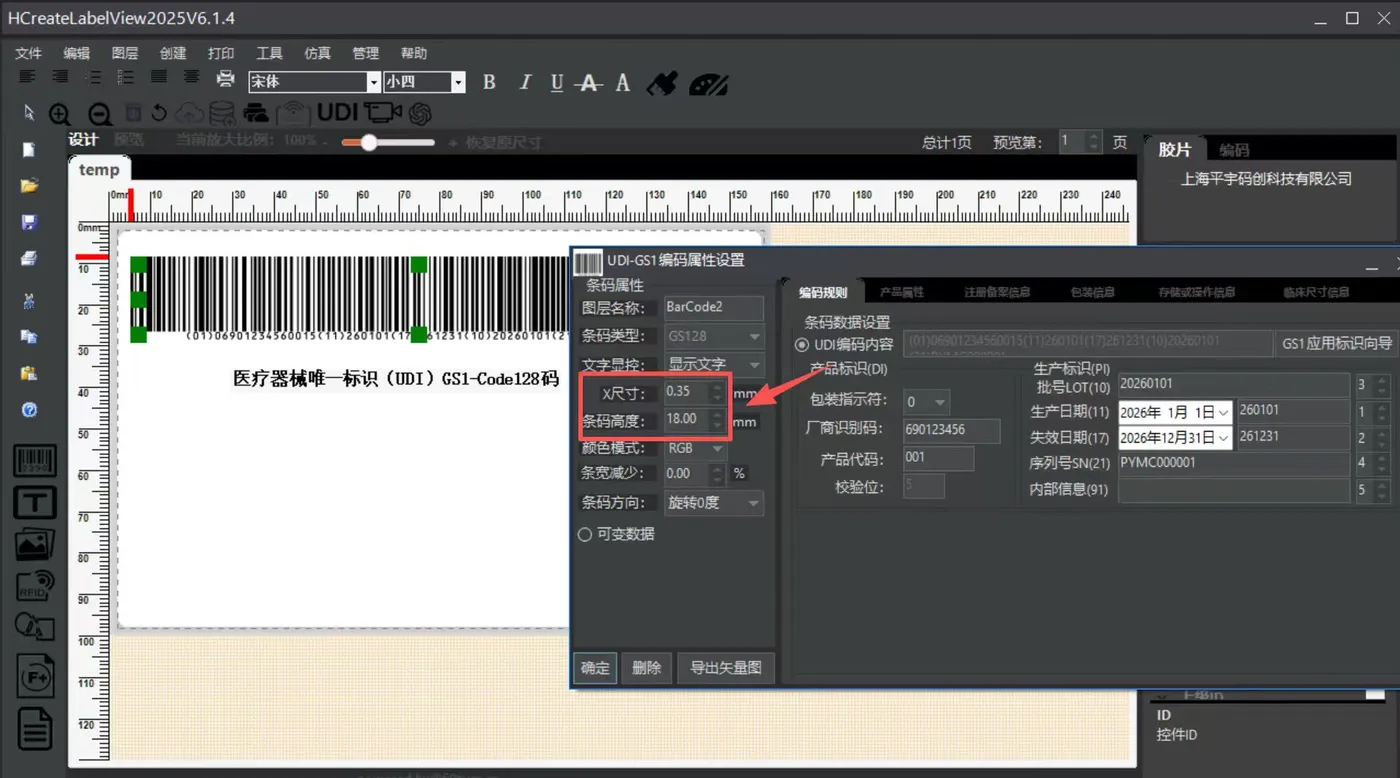Image resolution: width=1400 pixels, height=778 pixels.
Task: Select the zoom in magnifier tool
Action: [60, 114]
